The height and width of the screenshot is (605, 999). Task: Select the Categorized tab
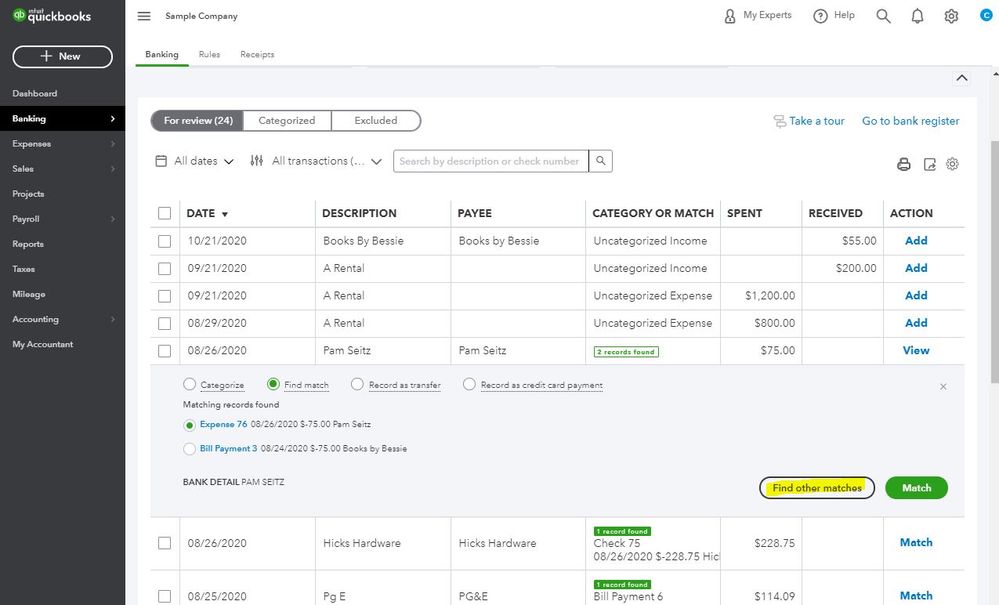(287, 120)
